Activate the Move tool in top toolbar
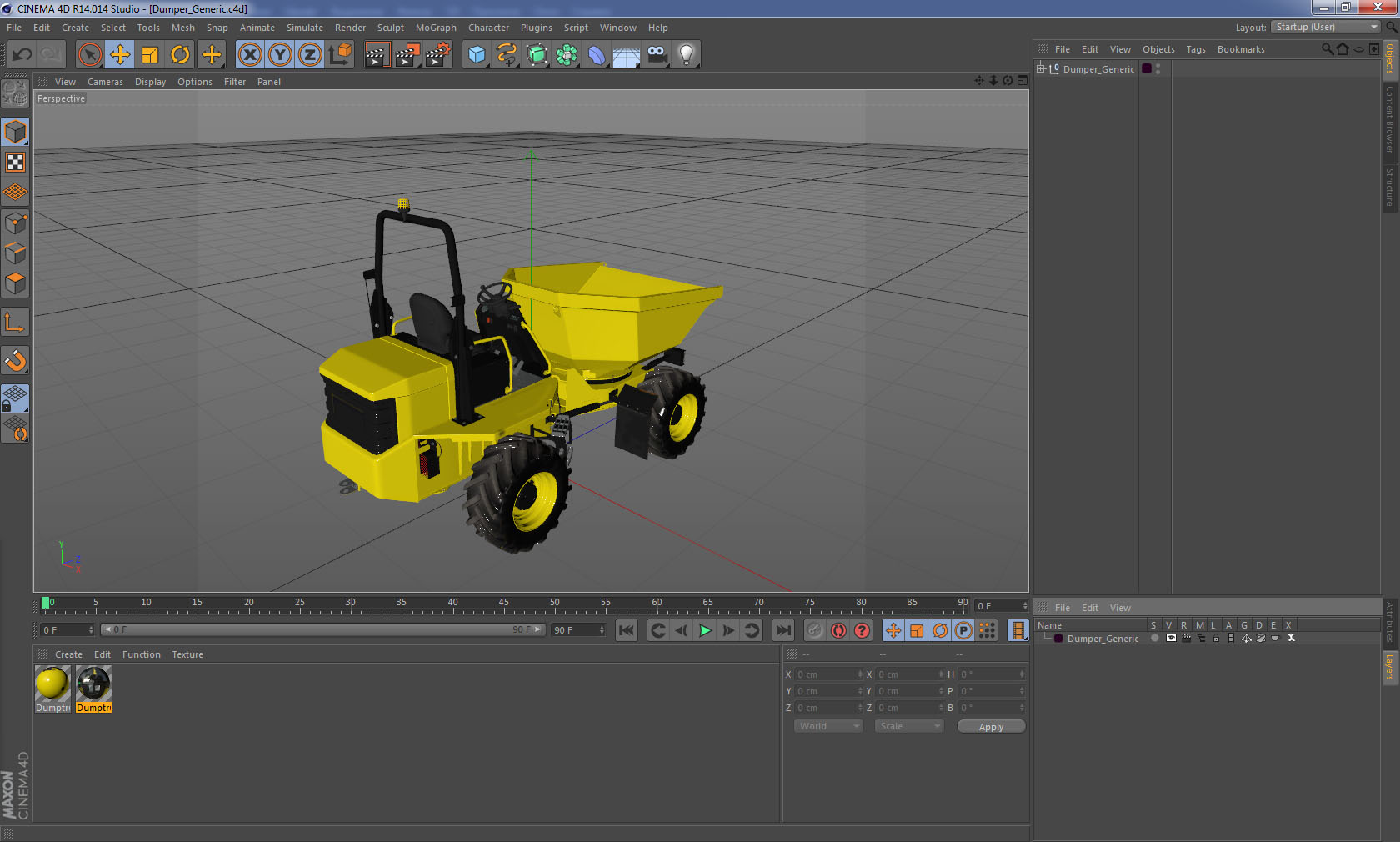The height and width of the screenshot is (842, 1400). pos(120,55)
